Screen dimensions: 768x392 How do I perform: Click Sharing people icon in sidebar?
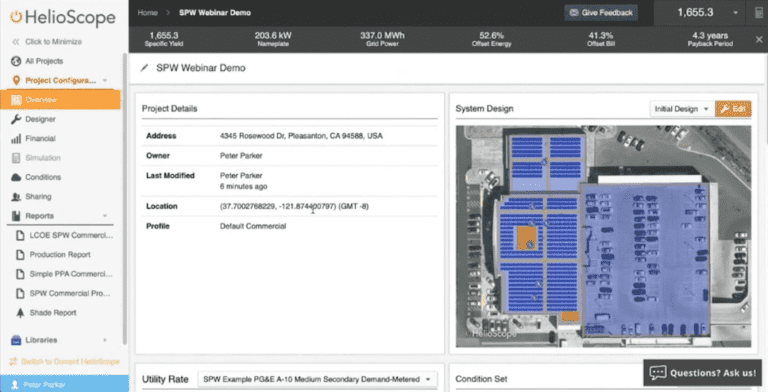click(x=16, y=197)
